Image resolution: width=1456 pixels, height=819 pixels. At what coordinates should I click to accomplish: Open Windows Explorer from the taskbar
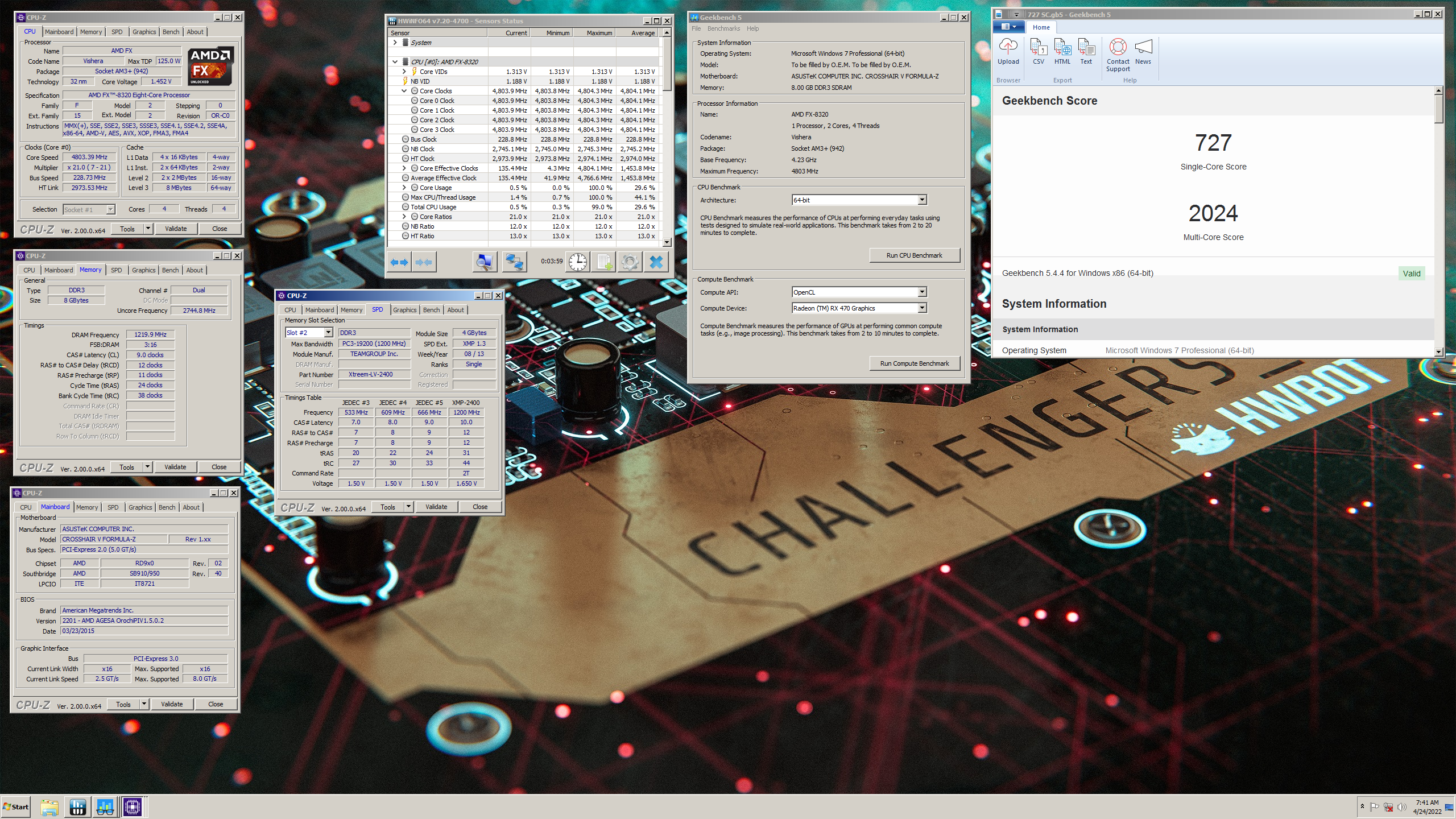[49, 806]
